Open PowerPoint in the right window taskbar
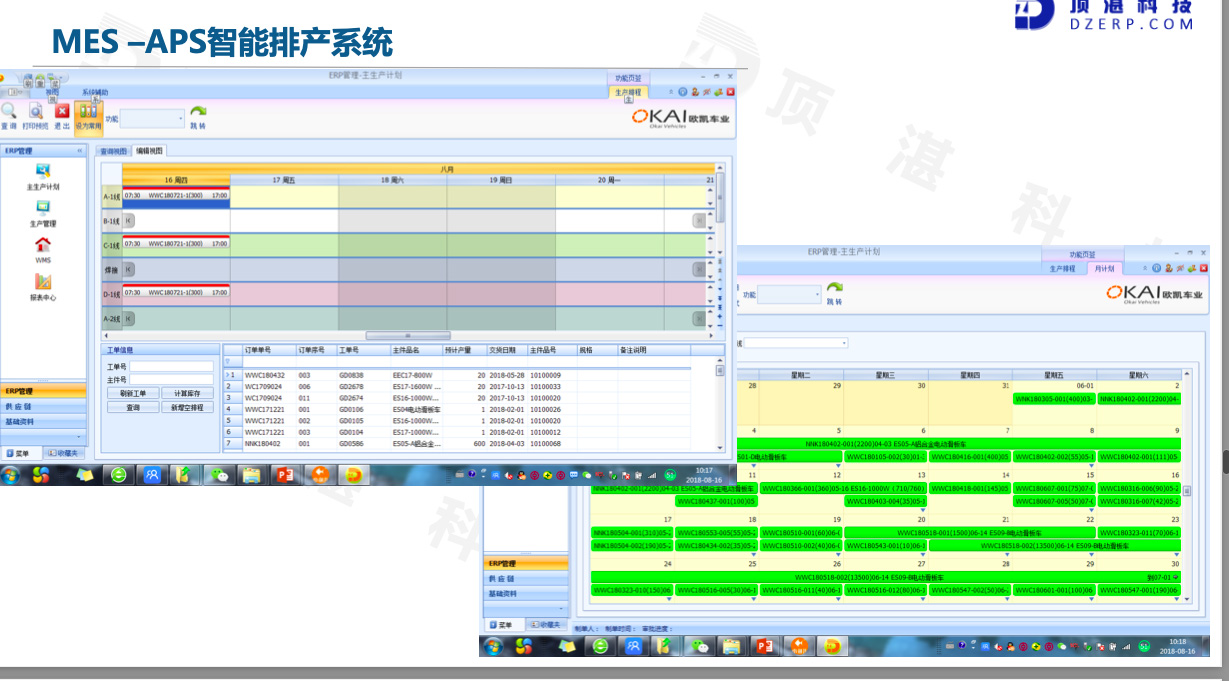This screenshot has height=681, width=1229. click(x=765, y=646)
